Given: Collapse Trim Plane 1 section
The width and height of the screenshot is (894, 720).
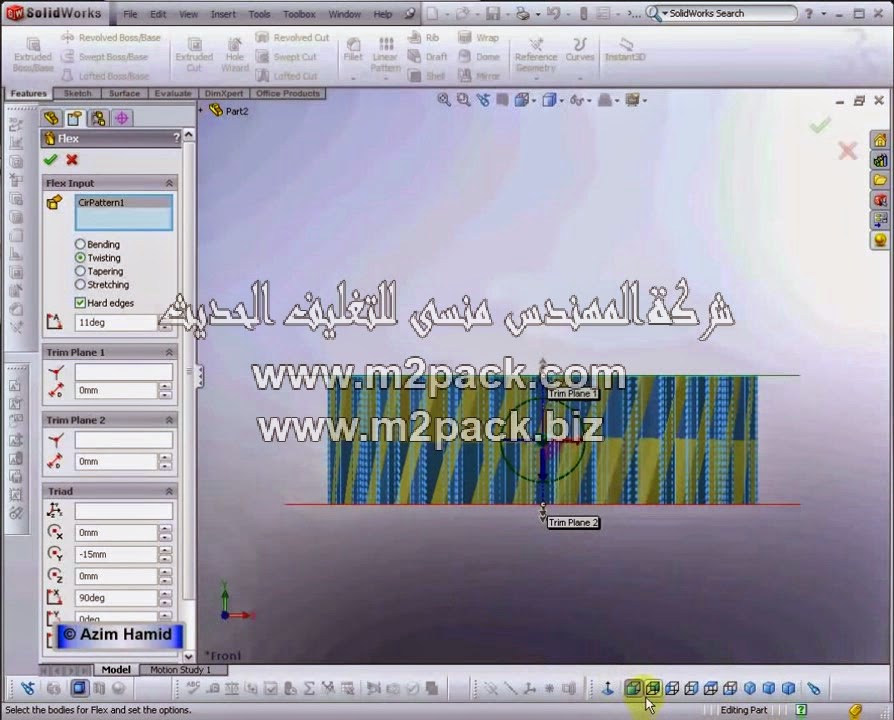Looking at the screenshot, I should [169, 352].
